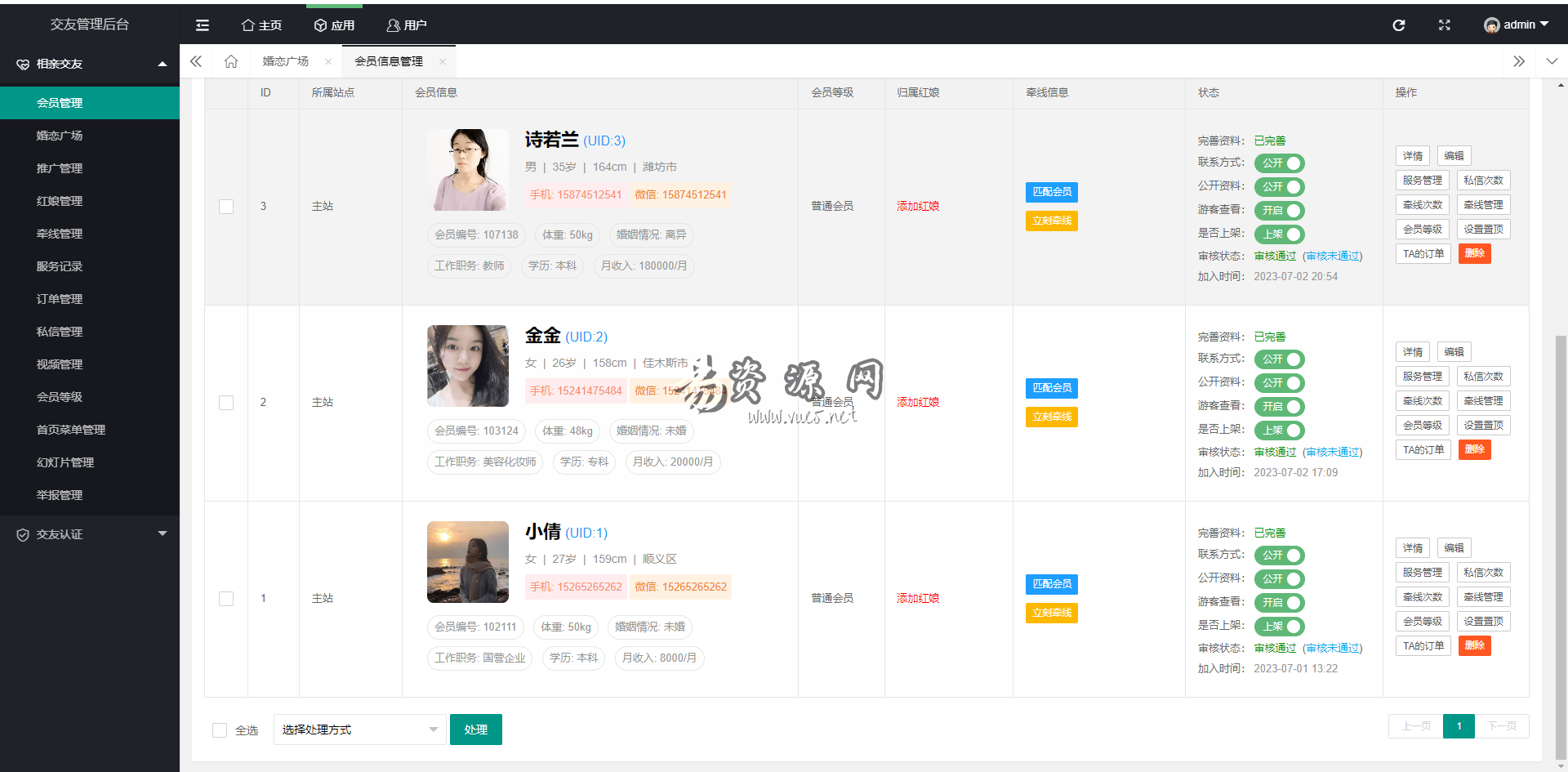Viewport: 1568px width, 772px height.
Task: Toggle 游客查看 switch for 小倩
Action: (x=1279, y=603)
